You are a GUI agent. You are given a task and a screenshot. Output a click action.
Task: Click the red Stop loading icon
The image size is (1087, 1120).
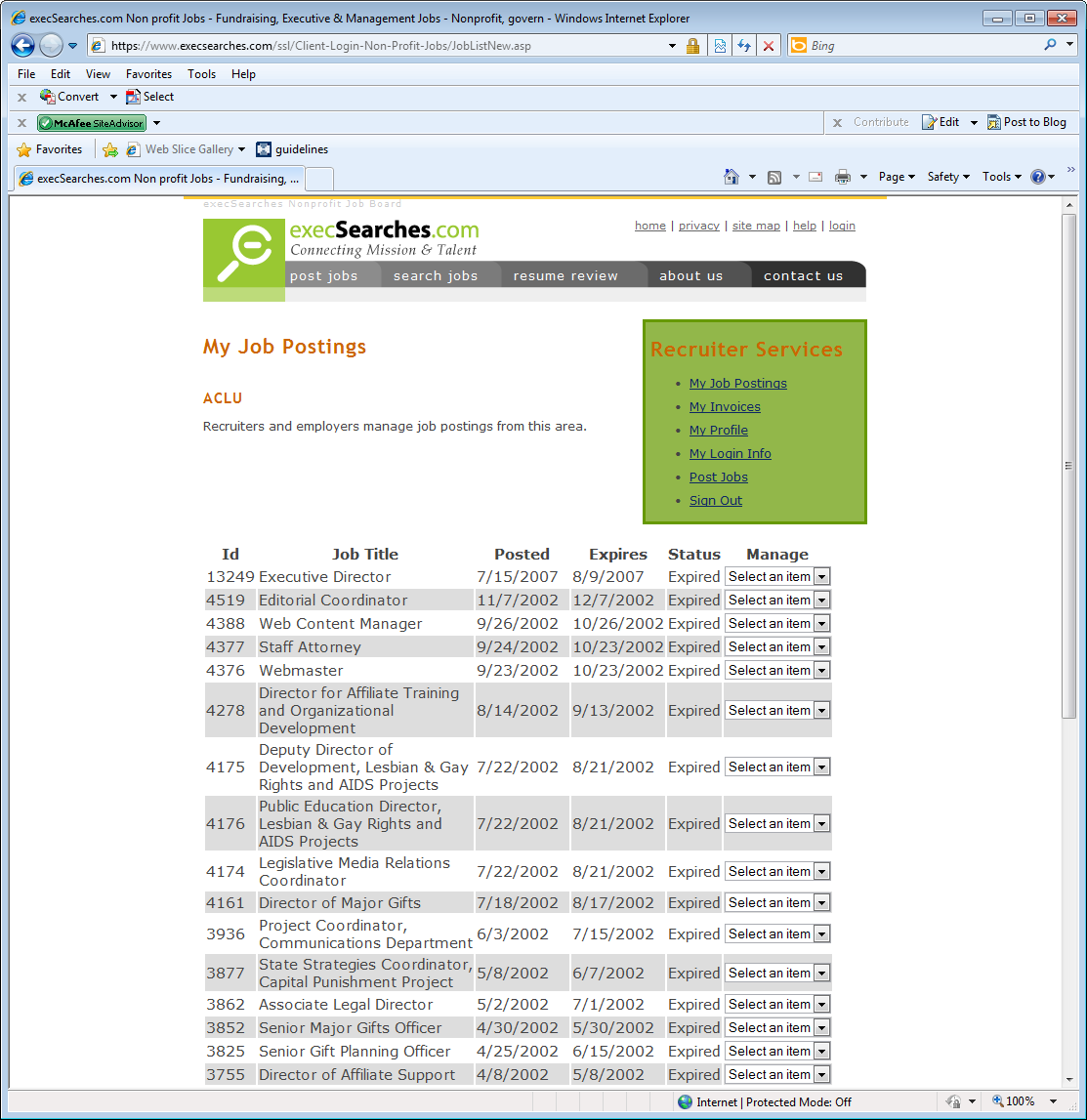769,46
